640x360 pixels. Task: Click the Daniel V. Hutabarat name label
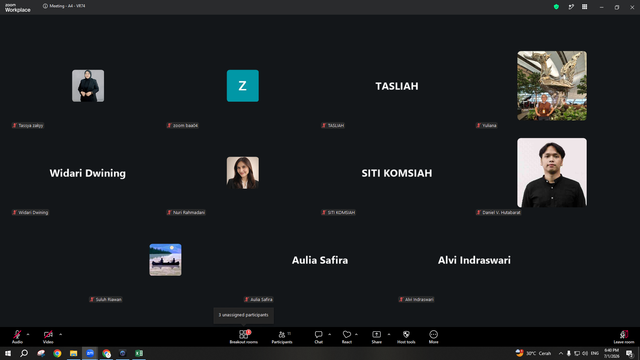(498, 212)
